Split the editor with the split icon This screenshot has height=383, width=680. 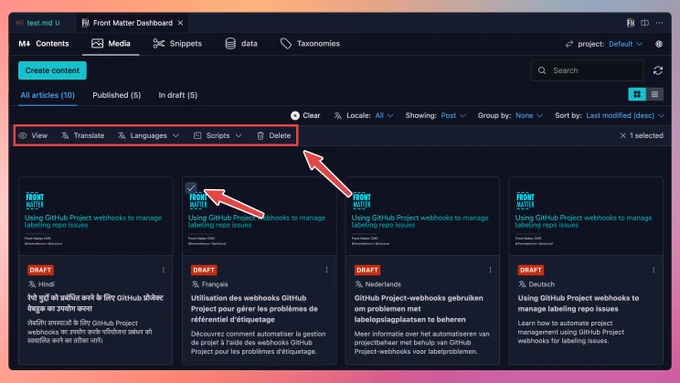(645, 23)
